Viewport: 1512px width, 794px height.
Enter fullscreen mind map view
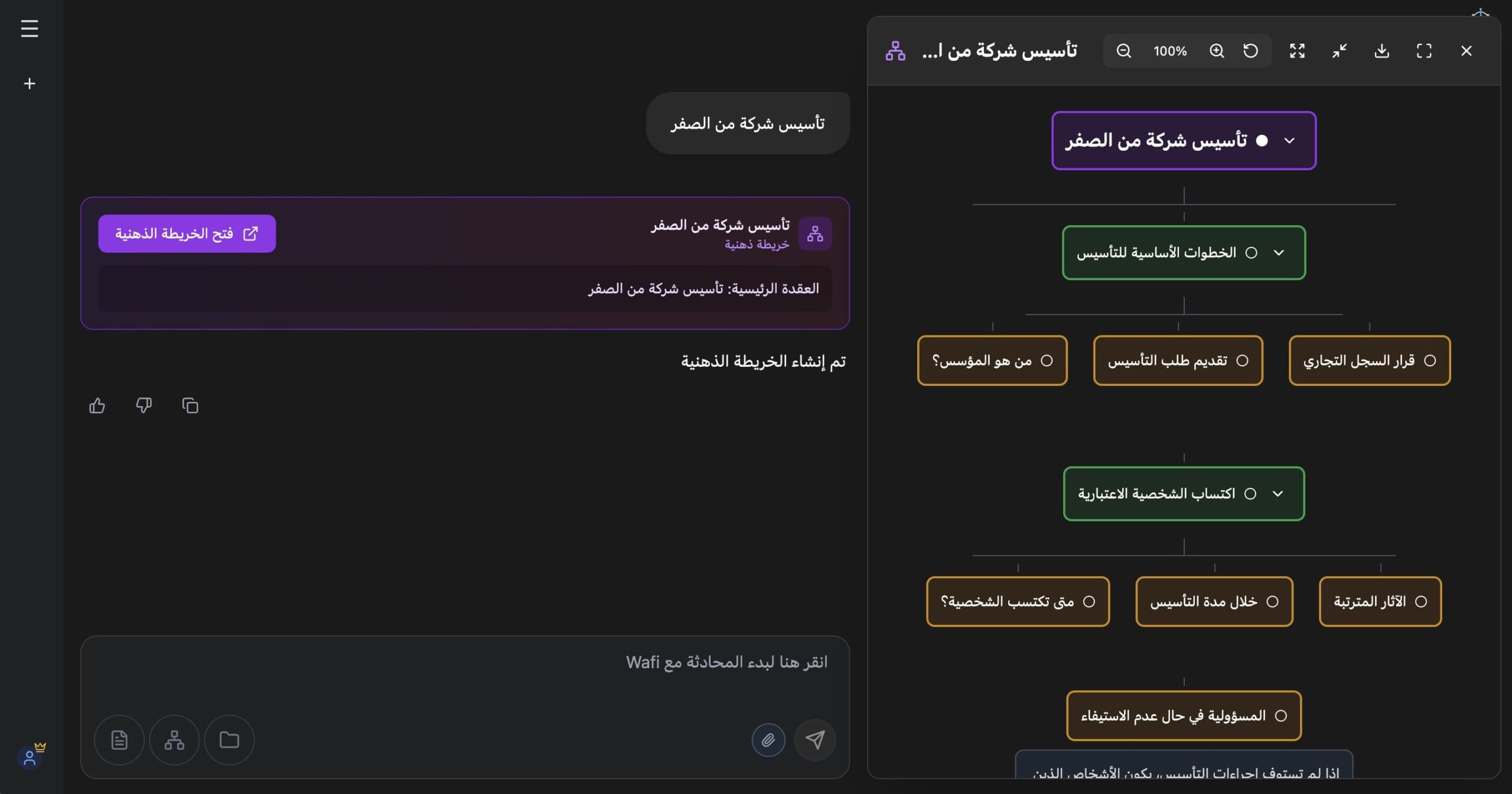click(x=1424, y=51)
